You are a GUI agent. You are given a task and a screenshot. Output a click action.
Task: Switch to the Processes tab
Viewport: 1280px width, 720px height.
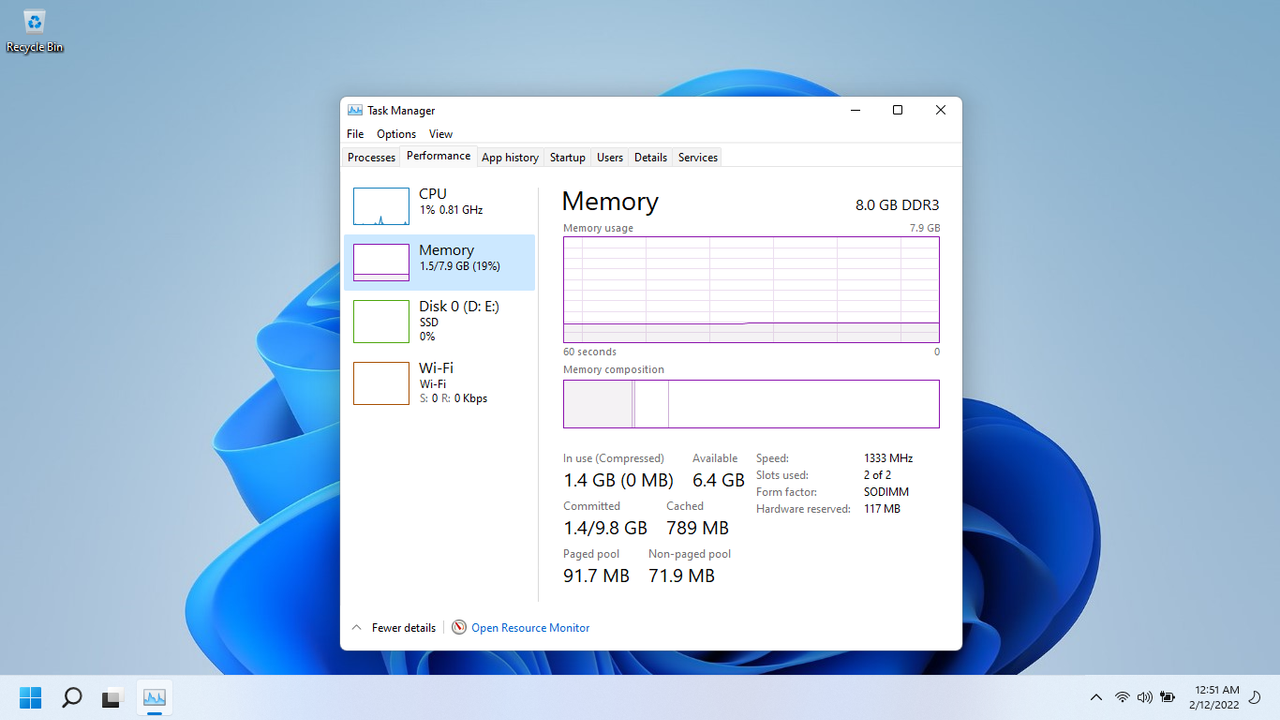[x=372, y=157]
